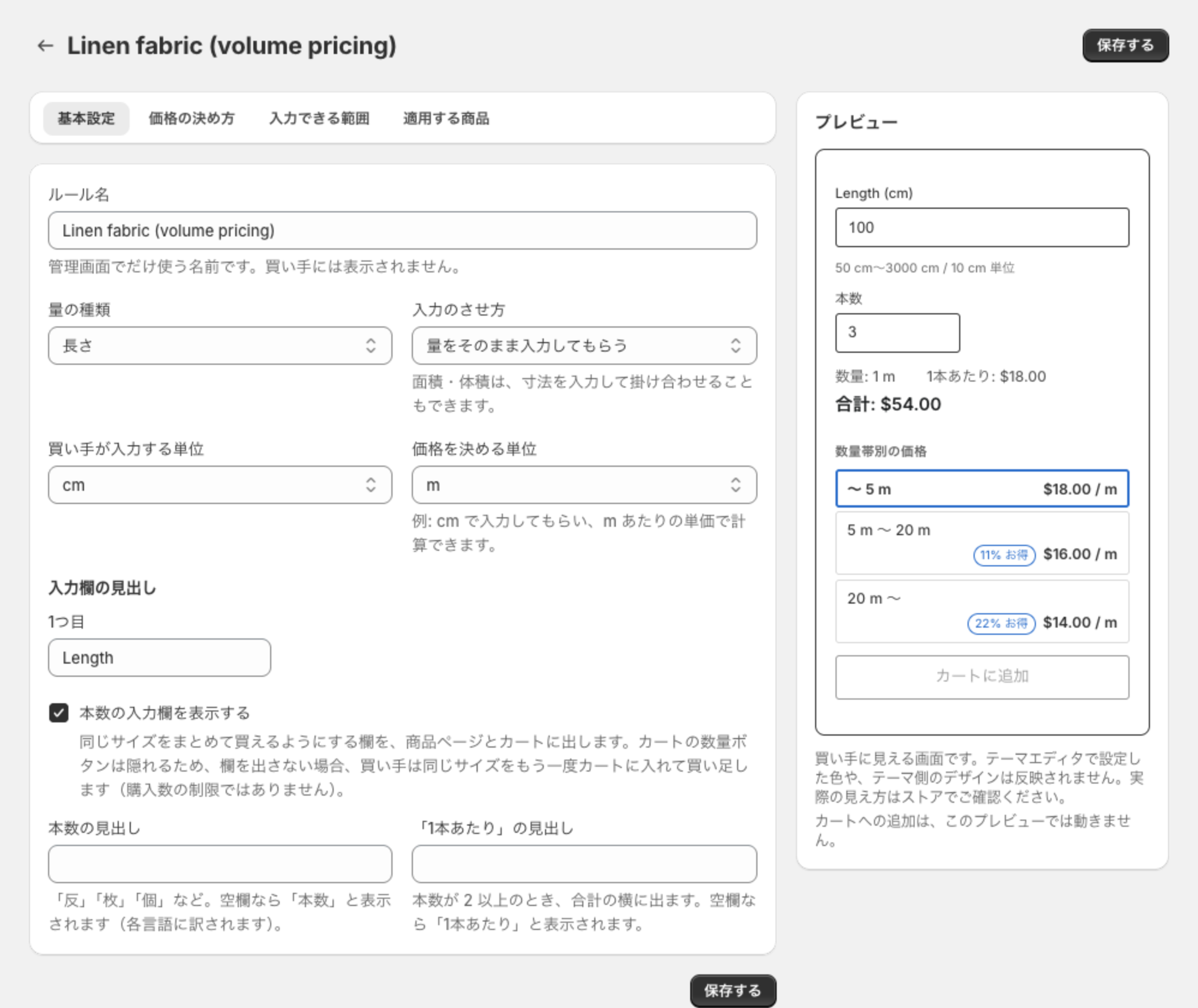This screenshot has height=1008, width=1198.
Task: Open the 入力のさせ方 dropdown
Action: pyautogui.click(x=584, y=346)
